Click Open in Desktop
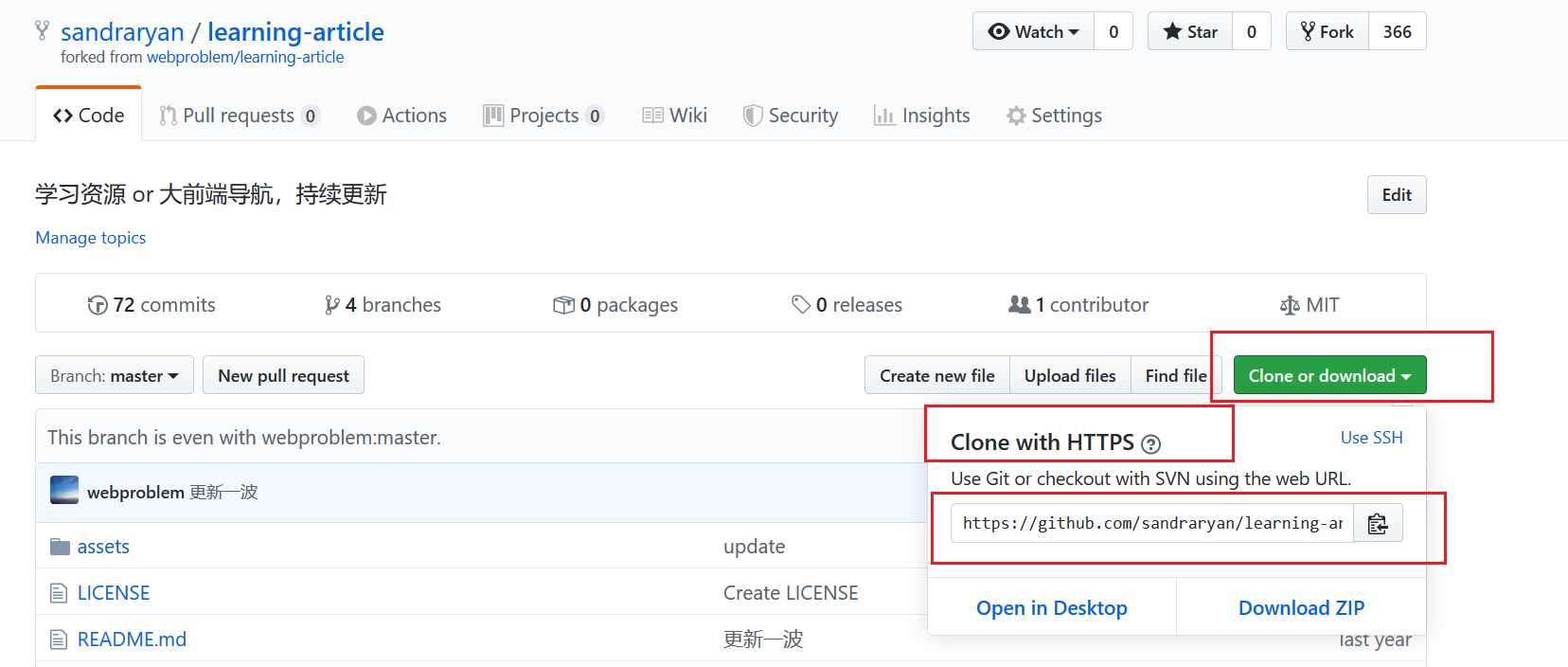 point(1052,607)
